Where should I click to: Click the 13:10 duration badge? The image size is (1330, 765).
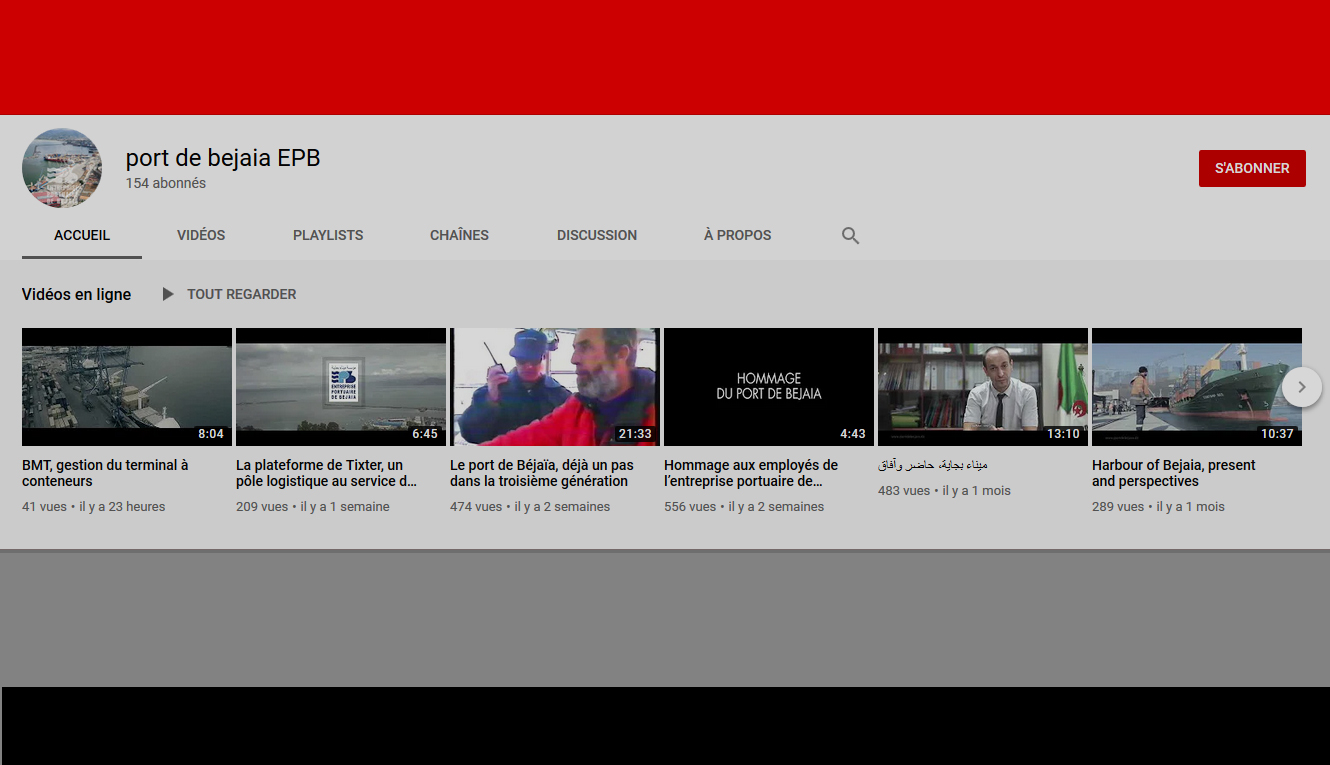tap(1063, 434)
